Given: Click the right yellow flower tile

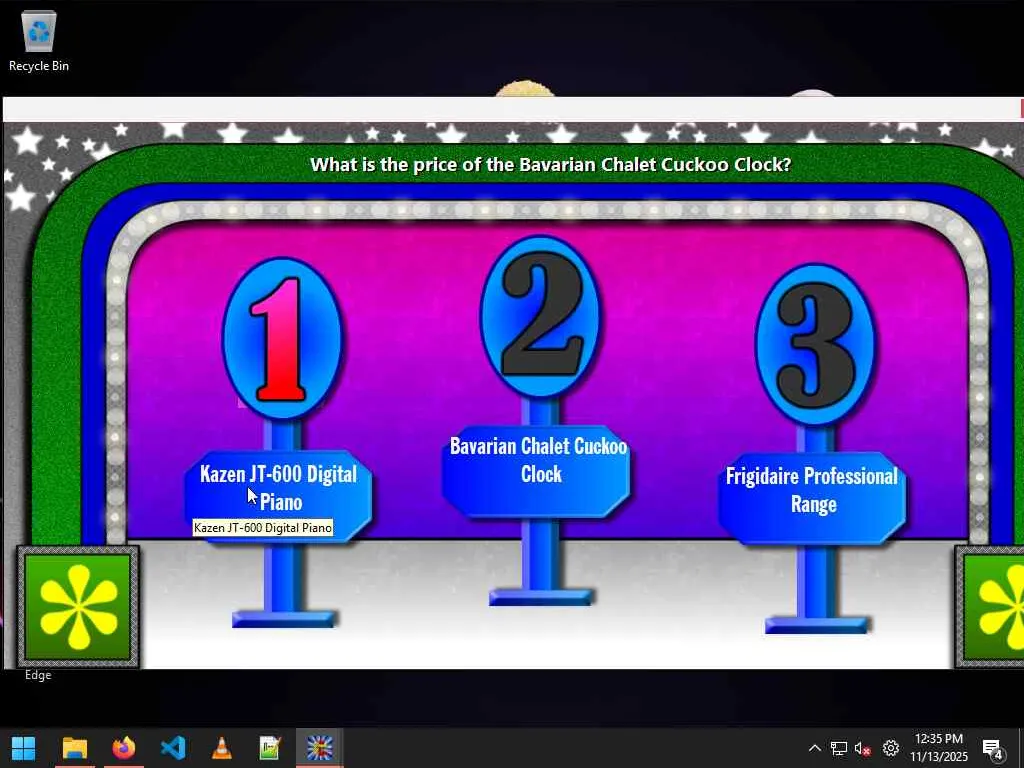Looking at the screenshot, I should 990,607.
